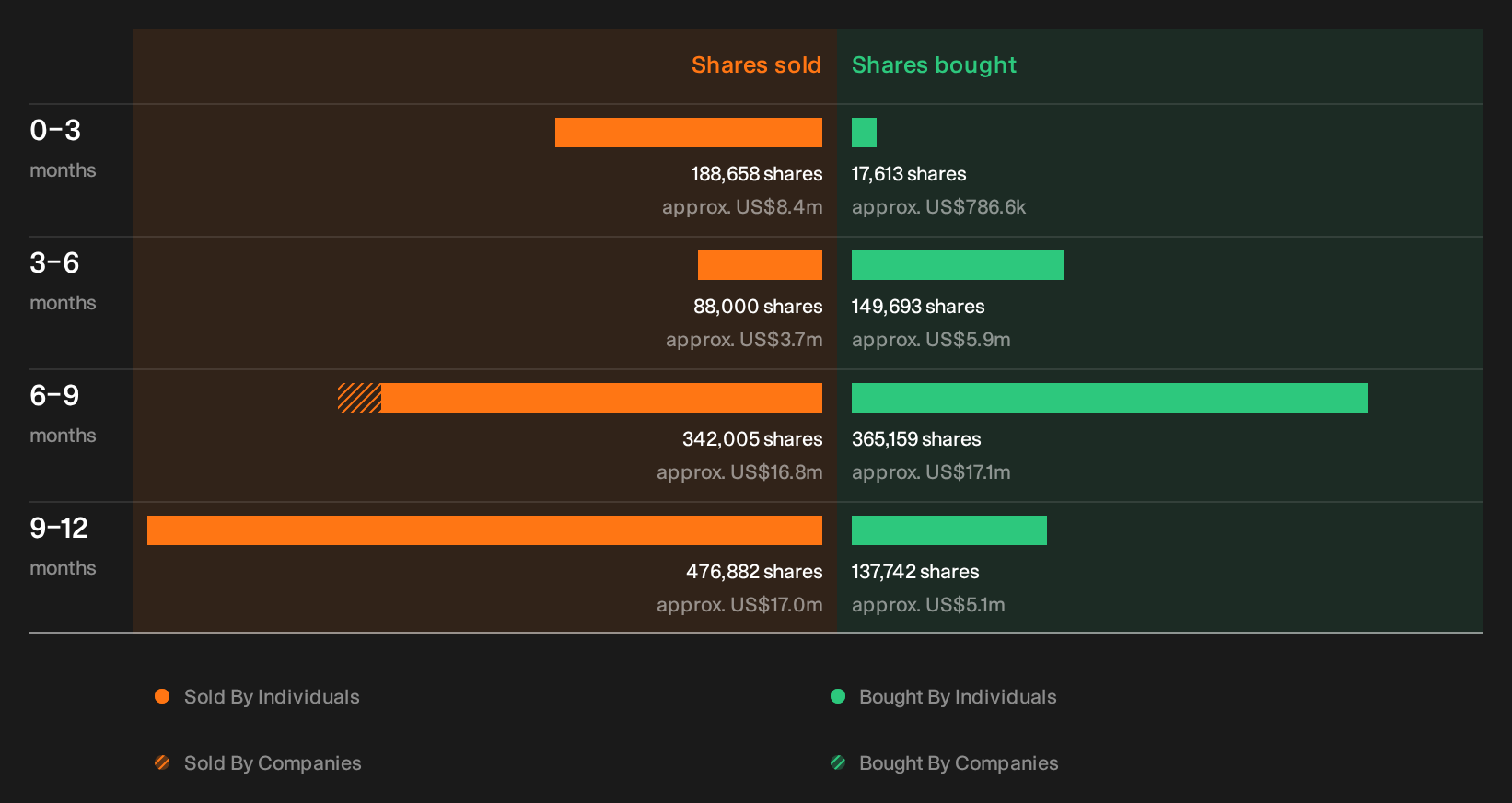Select the Bought By Individuals legend label
Viewport: 1512px width, 803px height.
[x=958, y=697]
